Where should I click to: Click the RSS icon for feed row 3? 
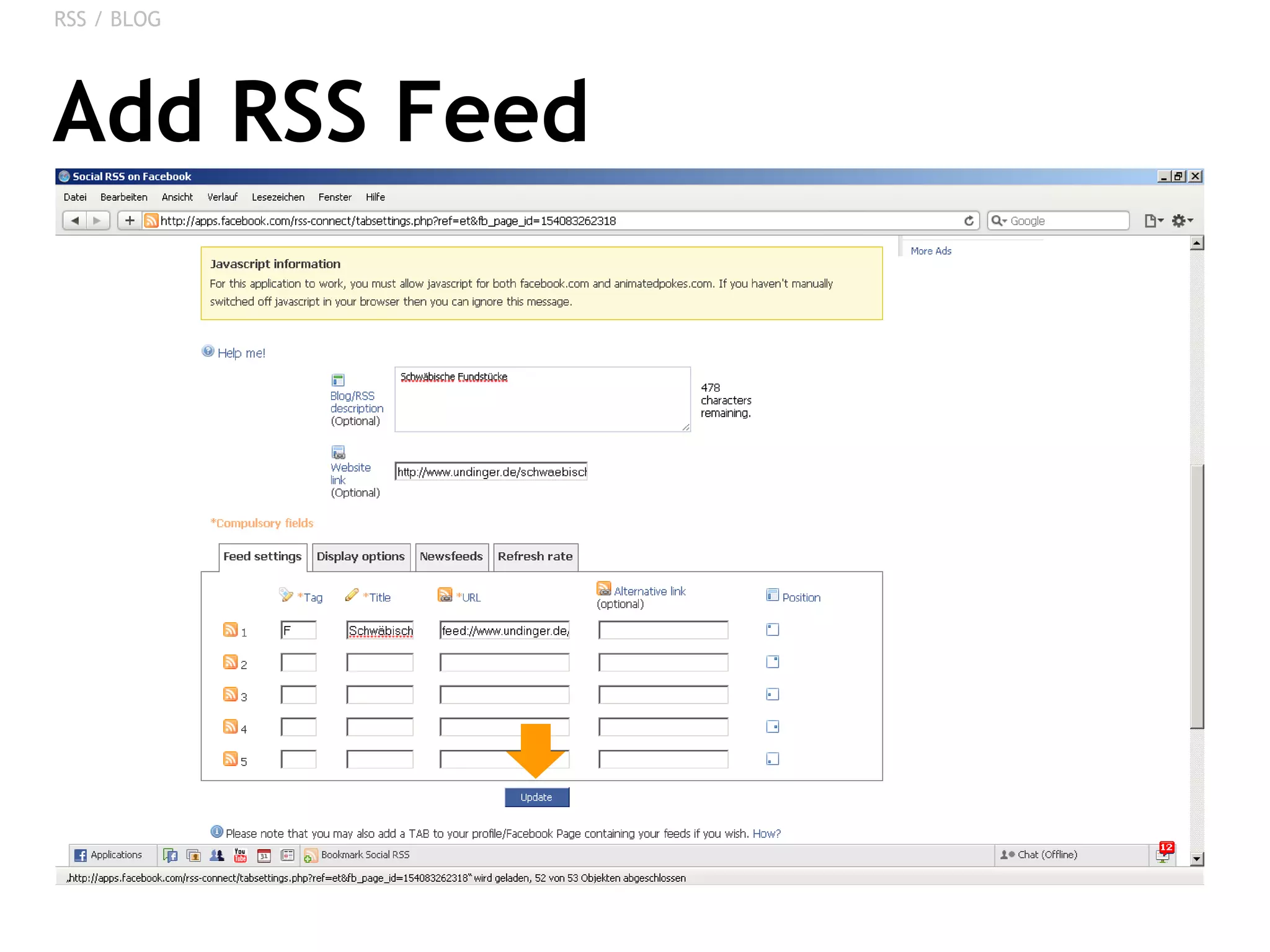[x=230, y=694]
